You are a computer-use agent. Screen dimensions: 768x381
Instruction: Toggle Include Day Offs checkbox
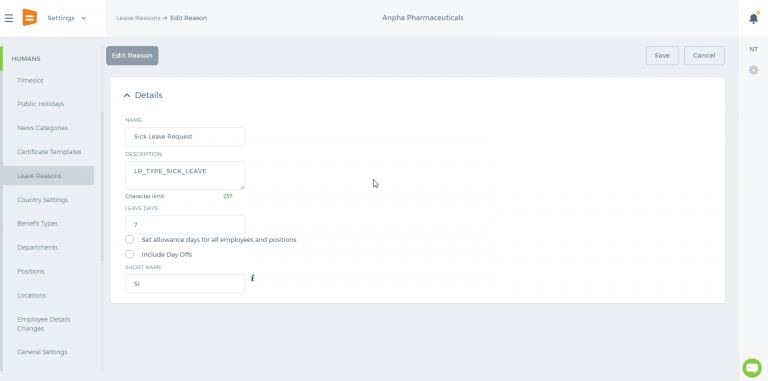[129, 254]
